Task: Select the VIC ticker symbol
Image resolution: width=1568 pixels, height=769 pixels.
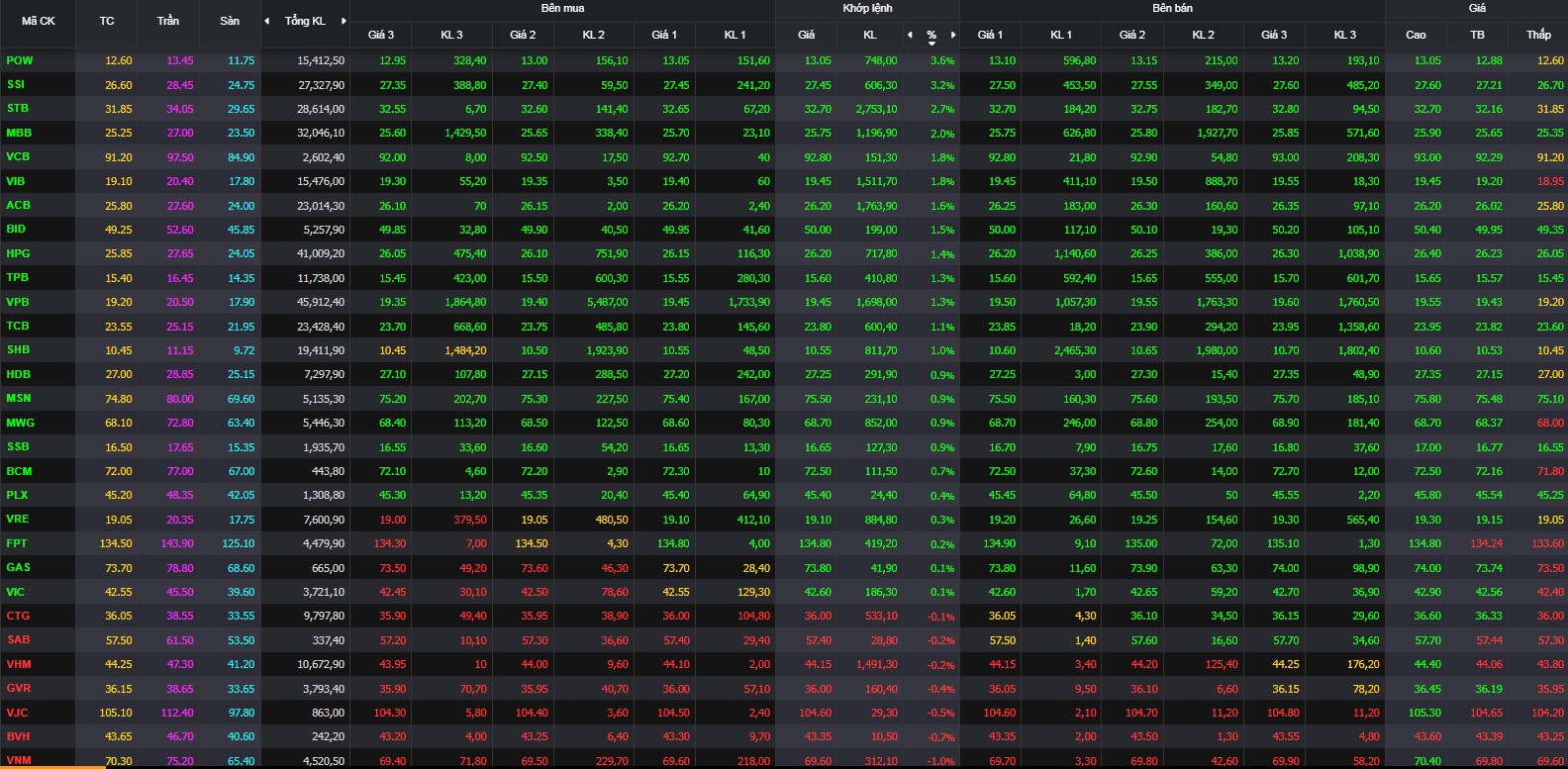Action: pos(15,592)
